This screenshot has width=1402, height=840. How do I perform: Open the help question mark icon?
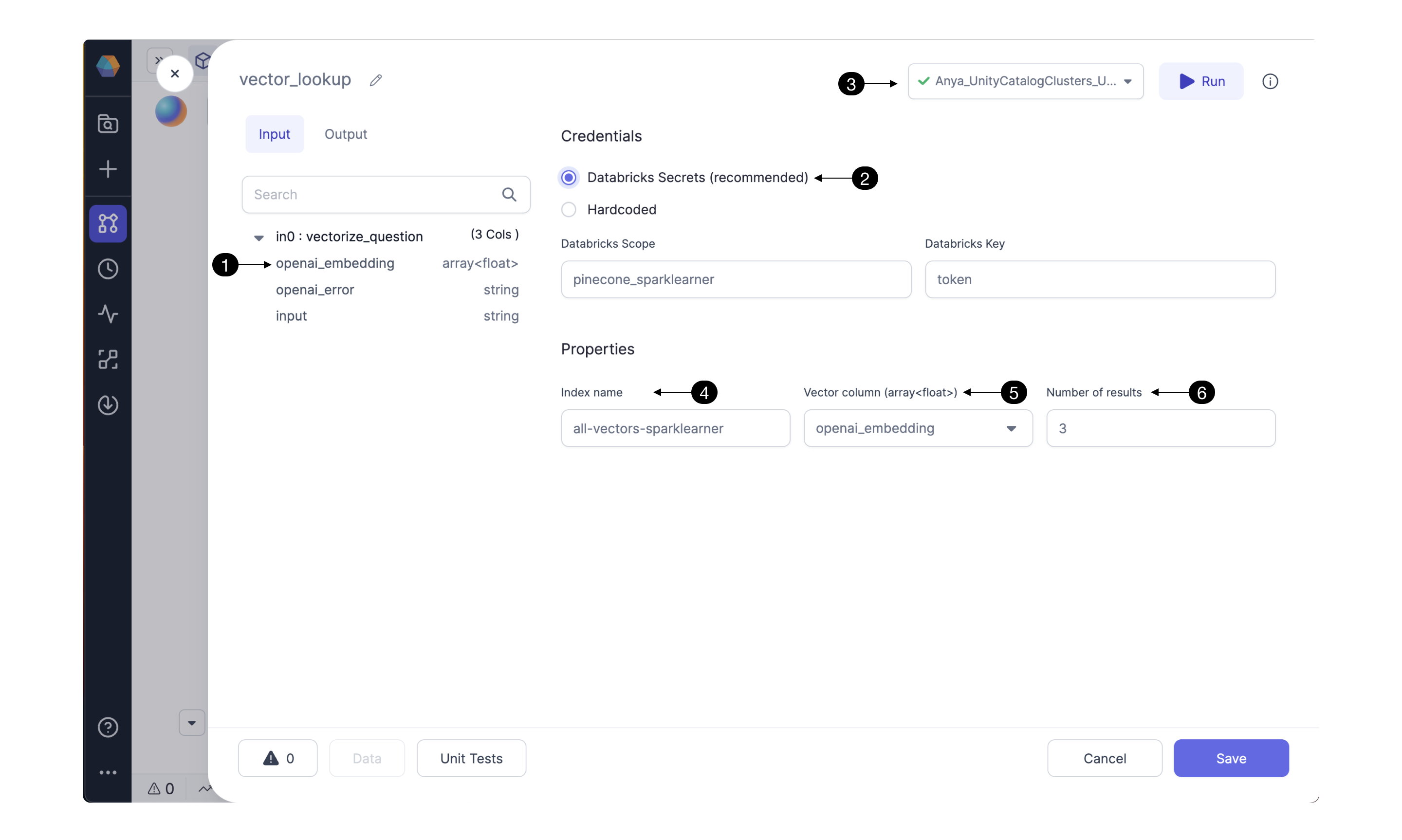point(108,727)
